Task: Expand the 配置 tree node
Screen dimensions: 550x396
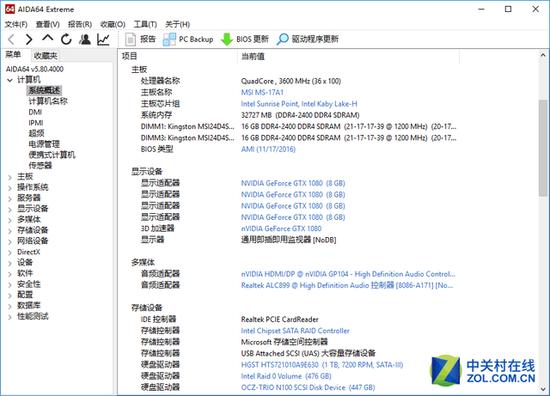Action: tap(10, 295)
